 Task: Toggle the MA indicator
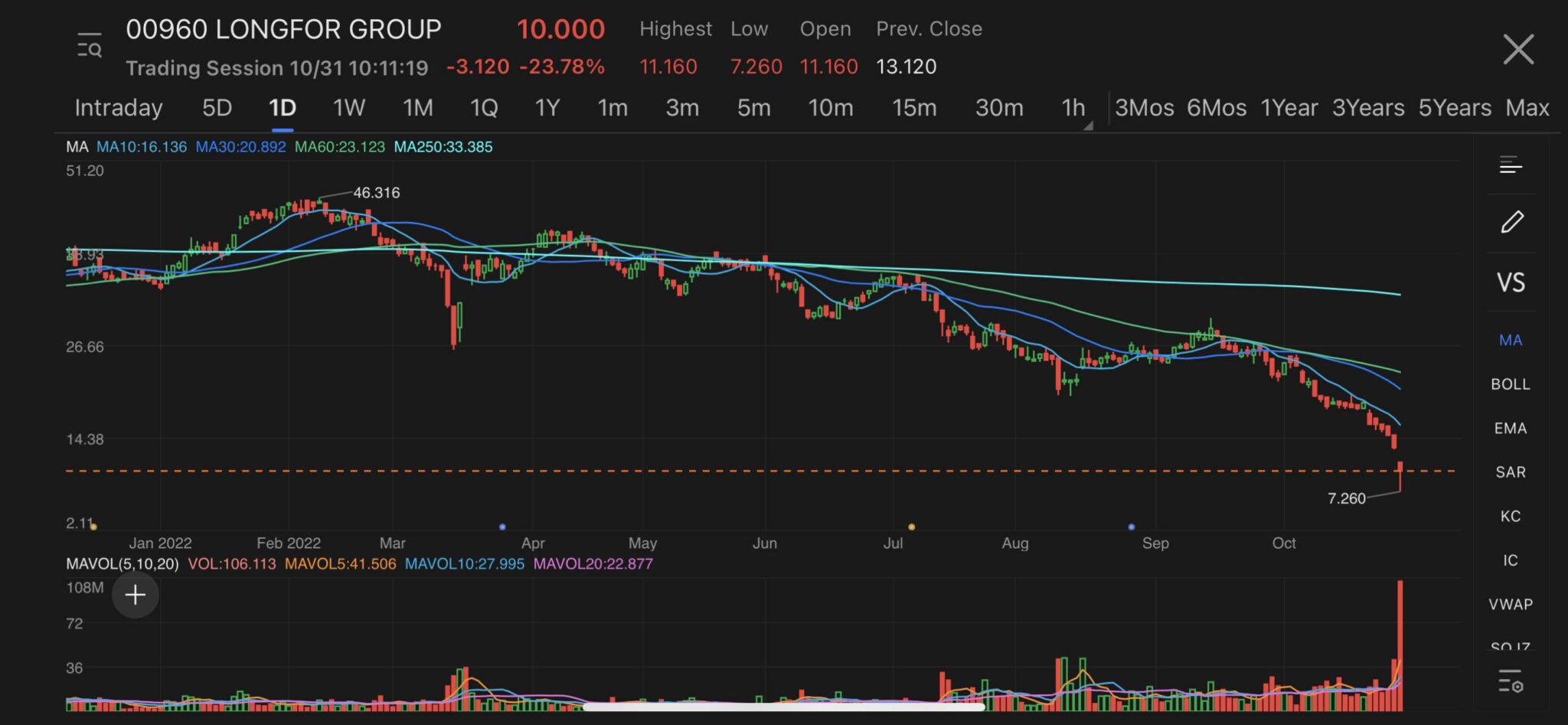coord(1511,340)
